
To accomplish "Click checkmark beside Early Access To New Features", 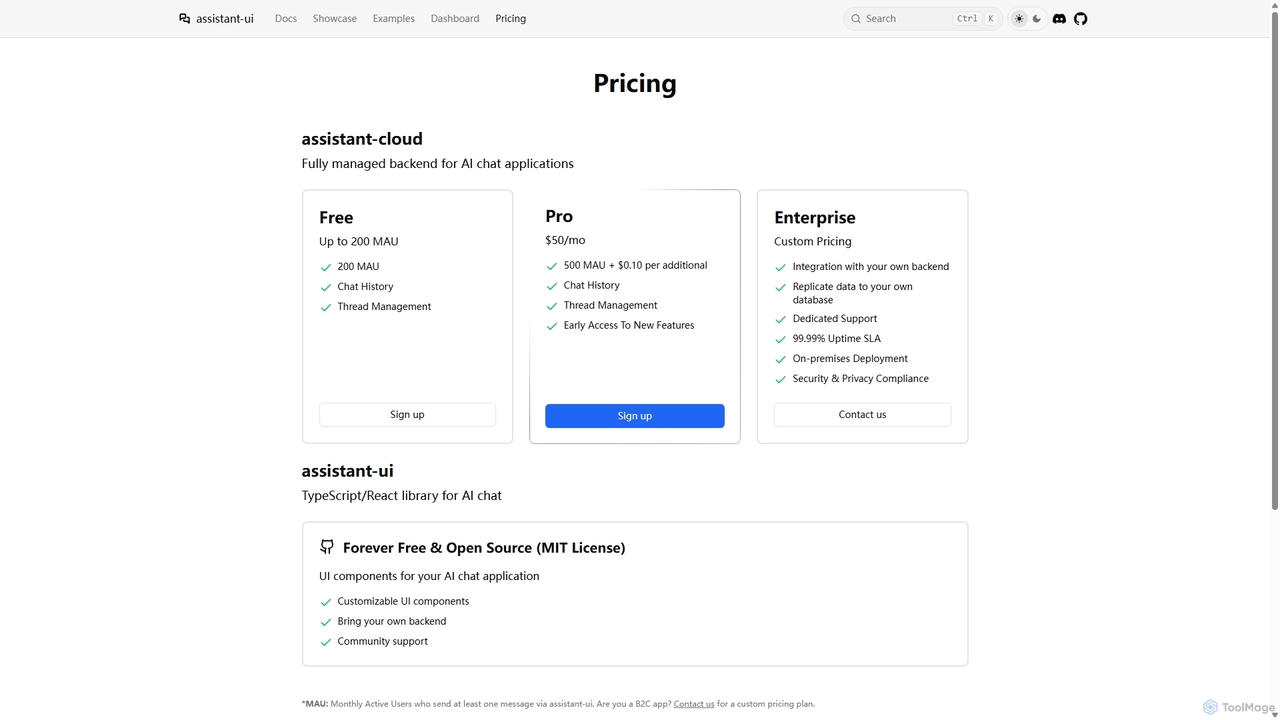I will tap(551, 326).
